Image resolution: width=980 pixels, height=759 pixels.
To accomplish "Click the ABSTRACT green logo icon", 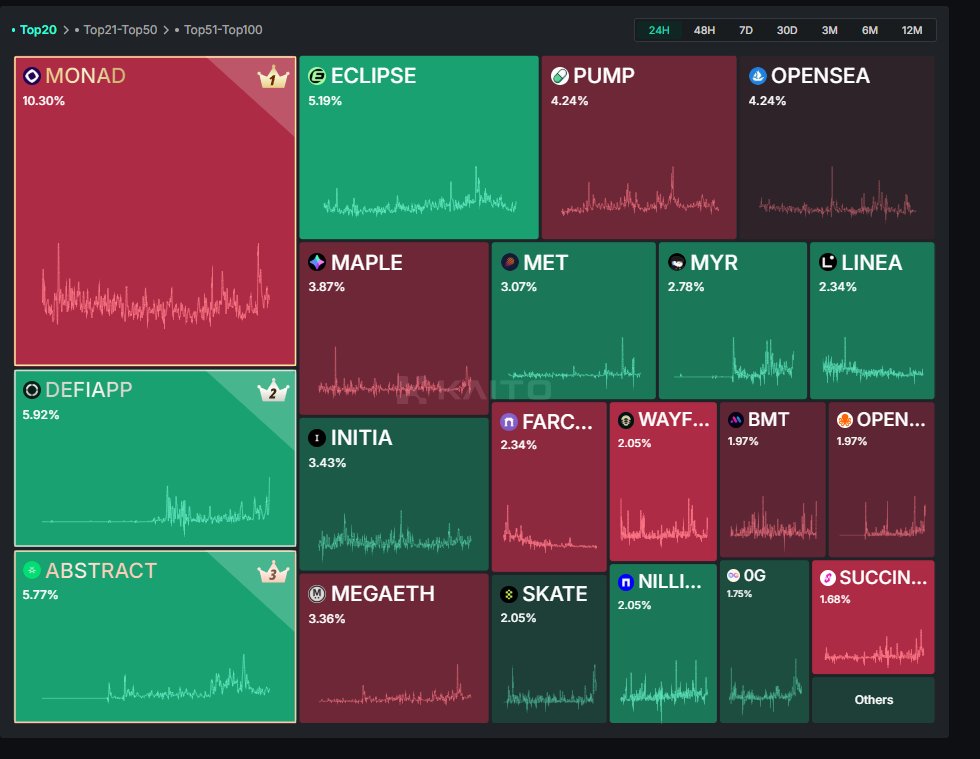I will coord(31,570).
